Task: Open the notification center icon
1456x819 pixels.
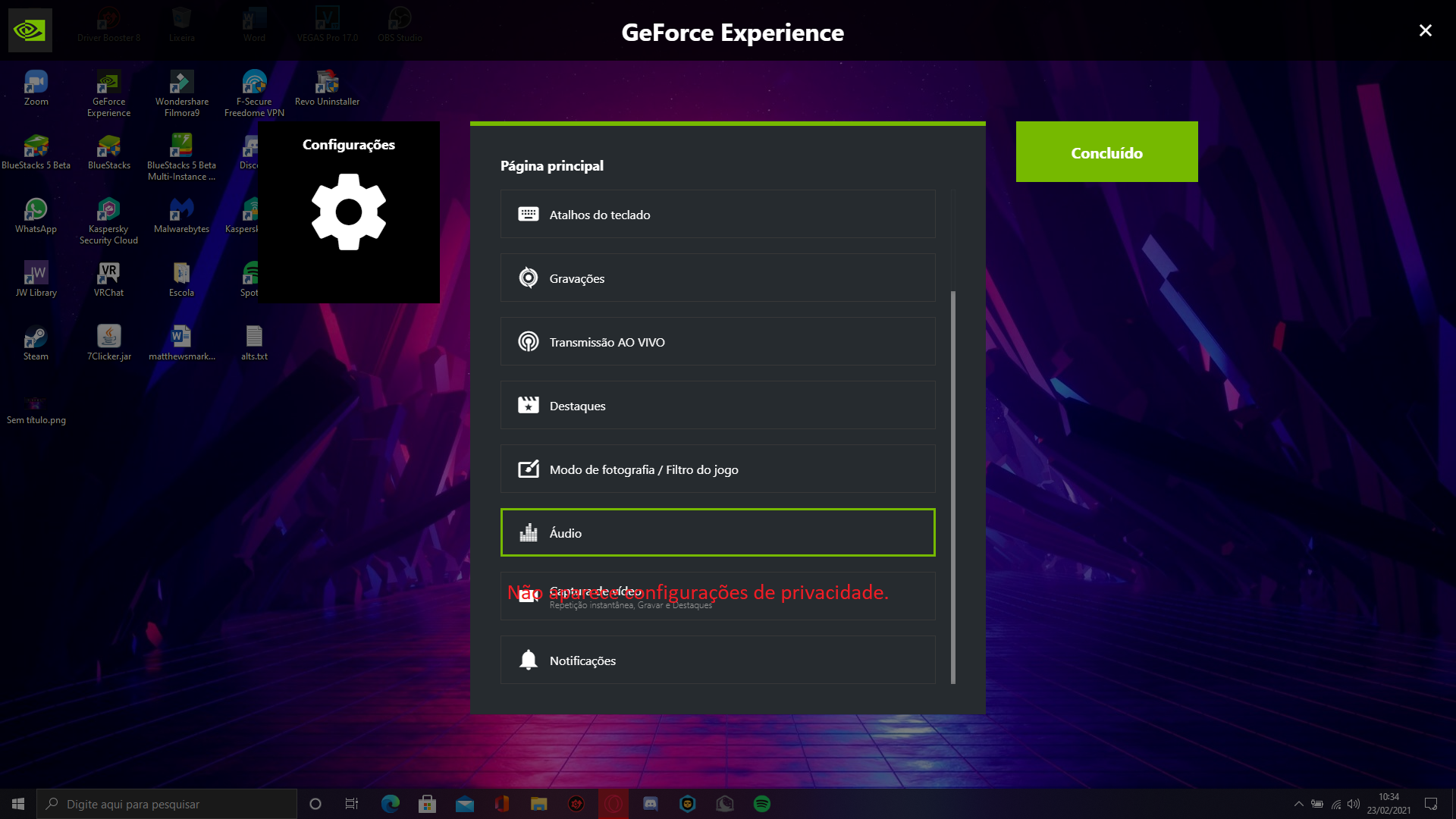Action: pos(1431,804)
